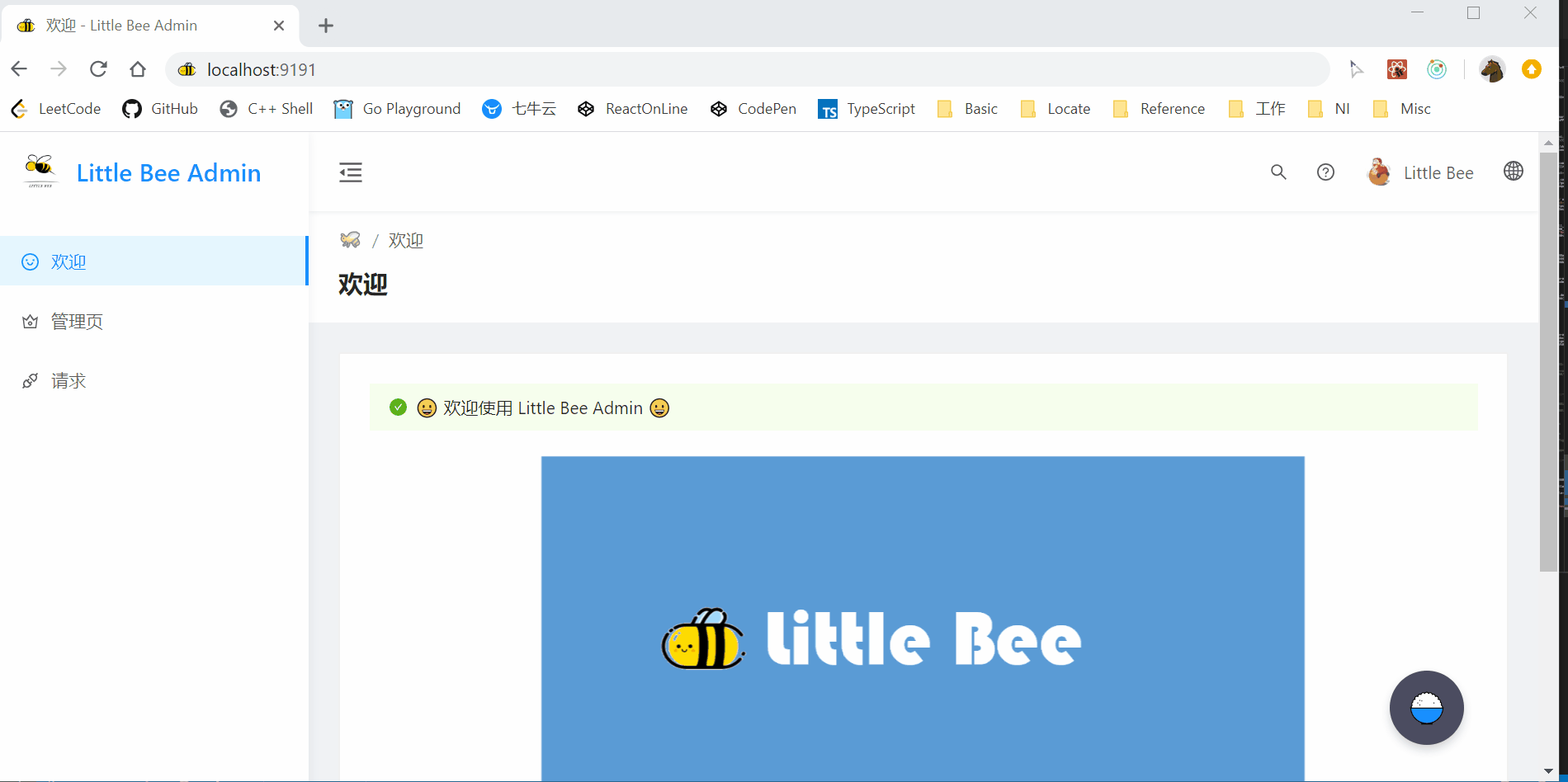
Task: Open search via the magnifier icon
Action: pos(1278,172)
